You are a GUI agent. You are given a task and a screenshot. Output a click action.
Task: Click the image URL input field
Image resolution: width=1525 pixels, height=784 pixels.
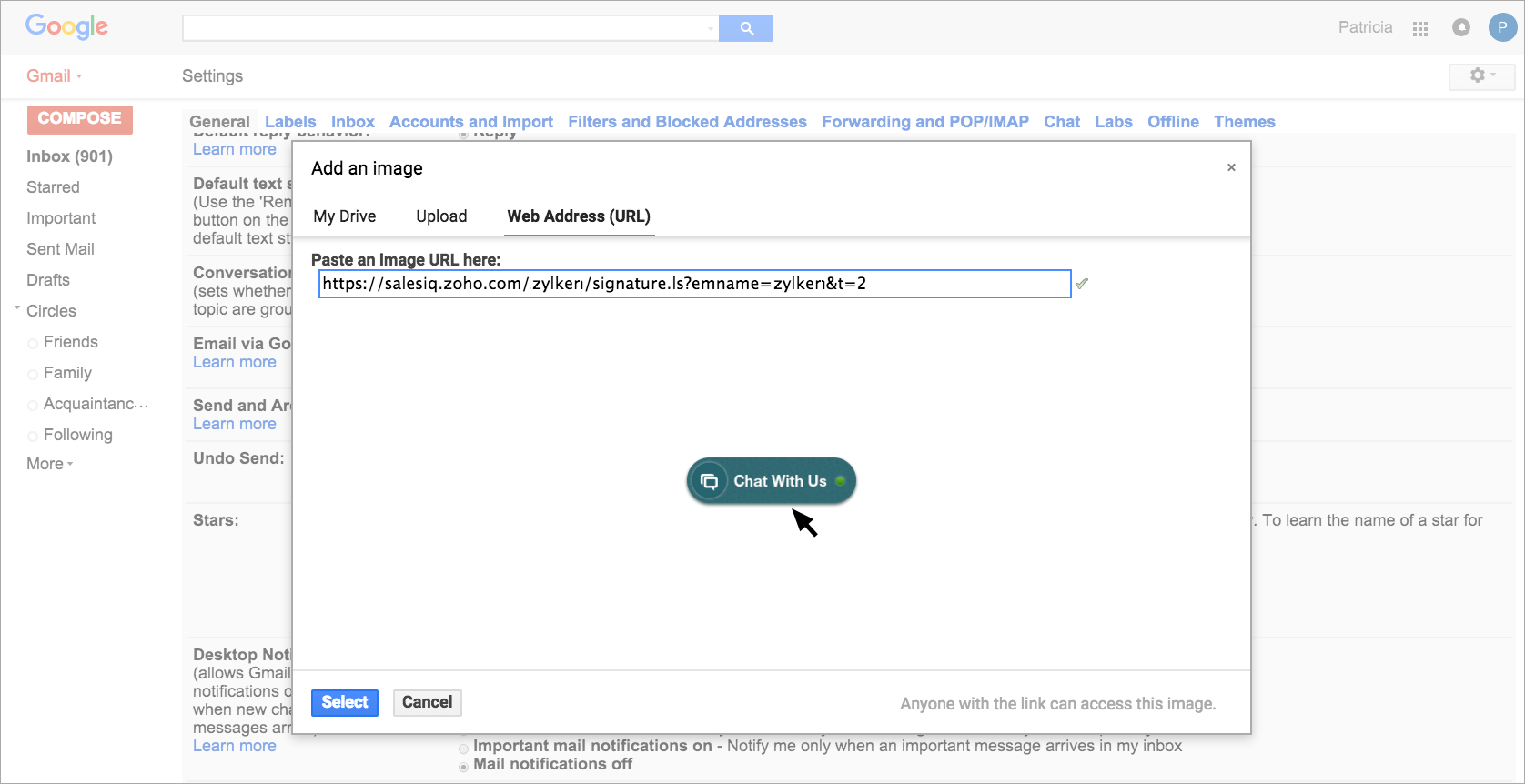click(694, 284)
